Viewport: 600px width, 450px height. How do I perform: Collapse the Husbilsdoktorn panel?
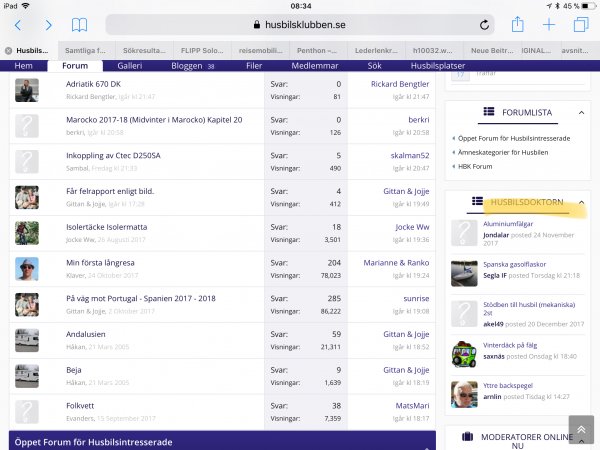[x=582, y=202]
